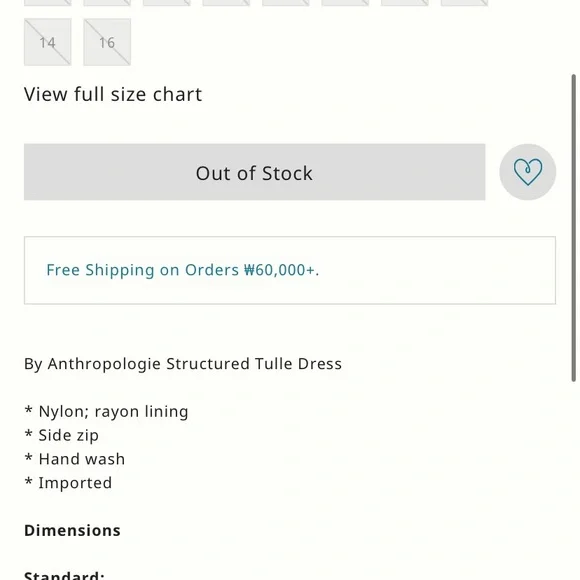
Task: Select the cropped size box directly above size 16
Action: click(x=107, y=3)
